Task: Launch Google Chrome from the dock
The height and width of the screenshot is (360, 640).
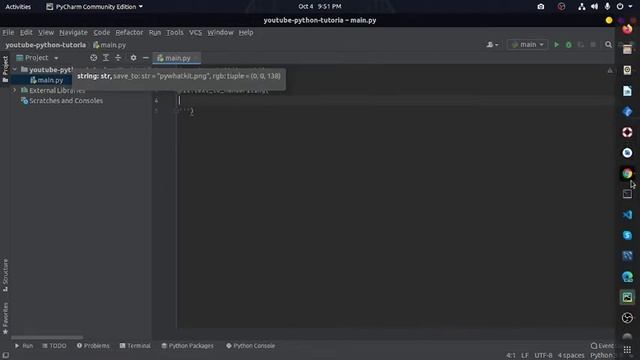Action: pos(627,173)
